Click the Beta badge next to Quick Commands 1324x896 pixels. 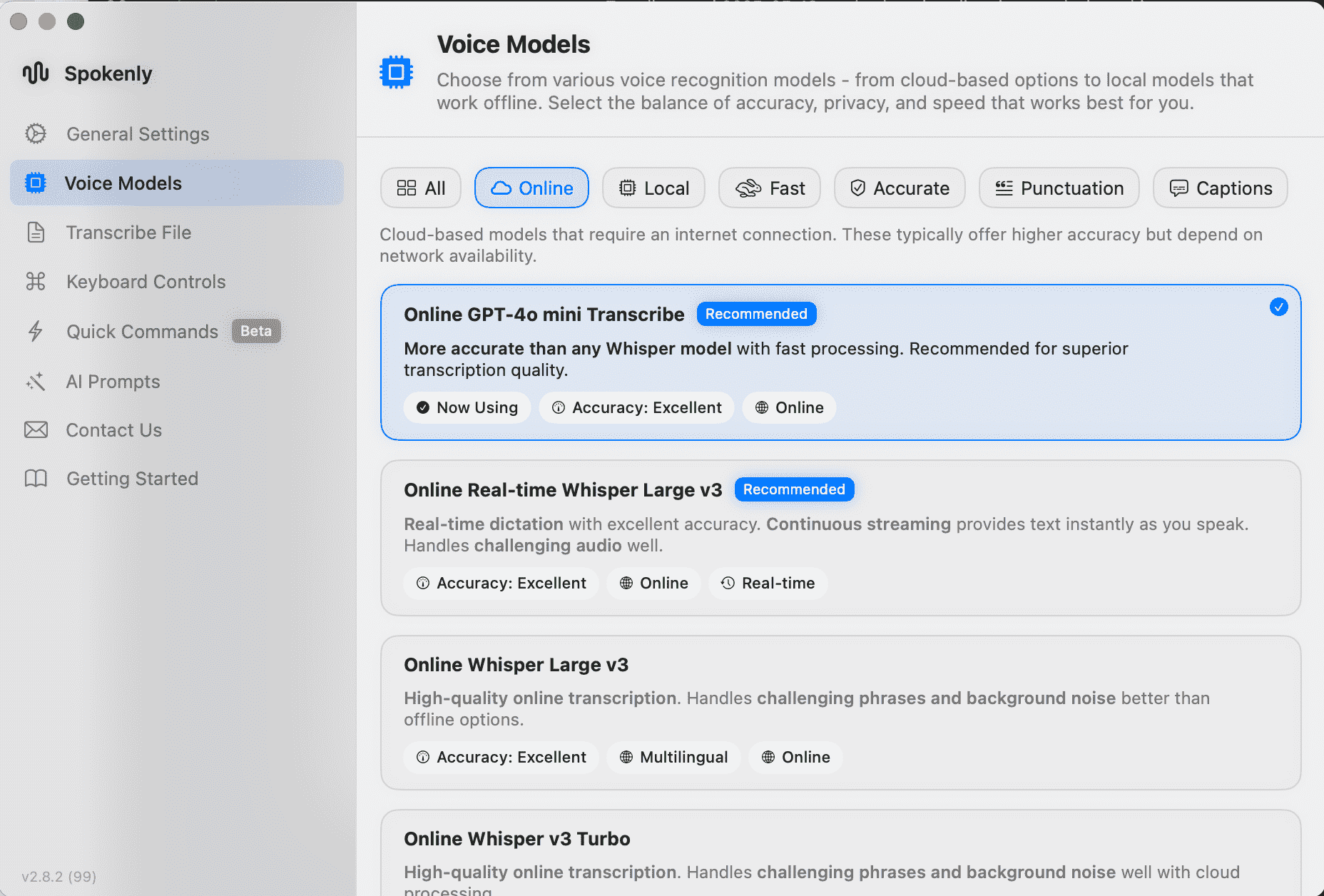click(256, 331)
